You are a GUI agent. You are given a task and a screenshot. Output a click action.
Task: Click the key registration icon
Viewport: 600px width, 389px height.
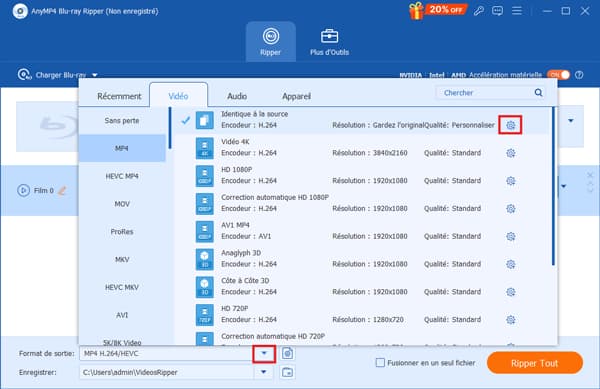(479, 11)
